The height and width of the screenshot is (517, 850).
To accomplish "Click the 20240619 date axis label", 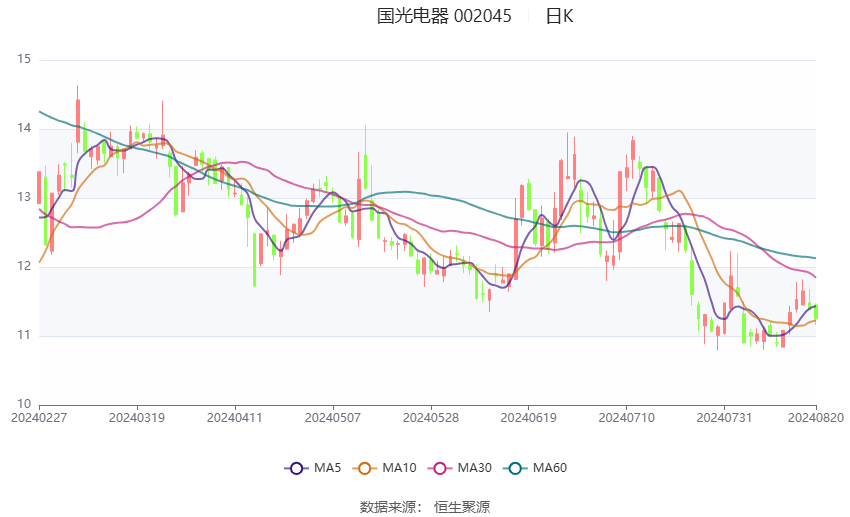I will [x=529, y=418].
